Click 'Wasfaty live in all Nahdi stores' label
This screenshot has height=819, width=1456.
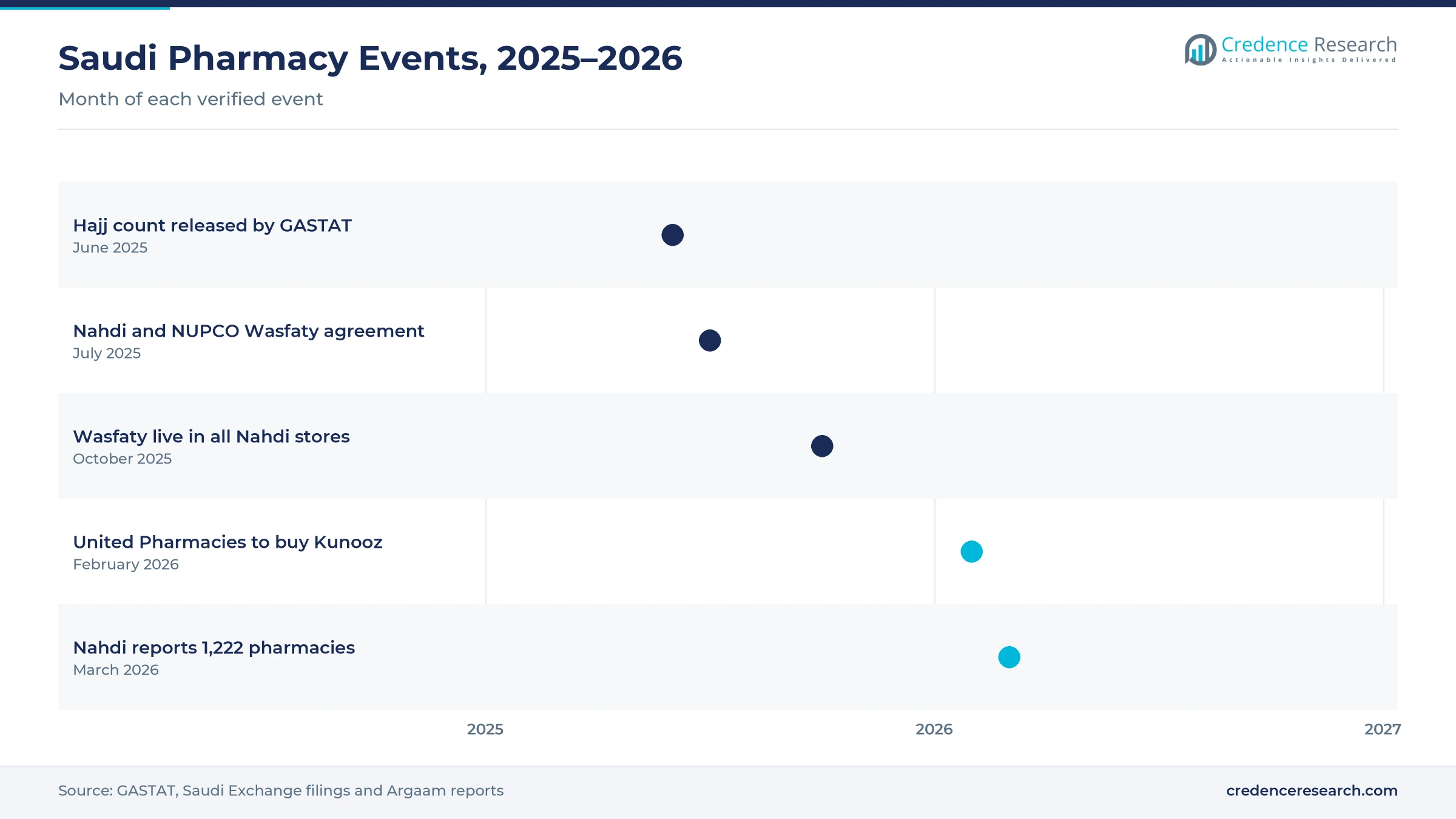211,437
